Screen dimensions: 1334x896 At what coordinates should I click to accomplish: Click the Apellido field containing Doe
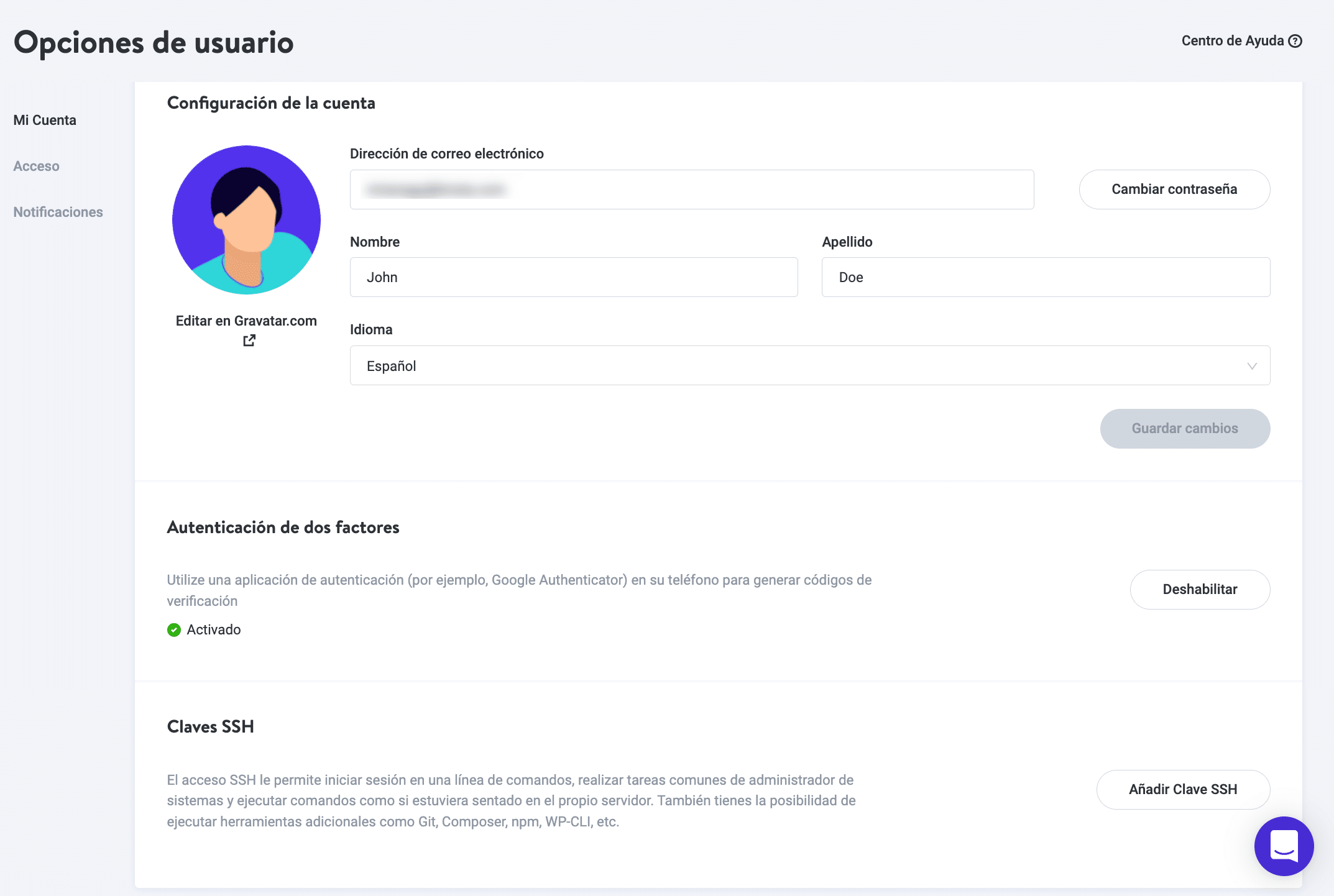(x=1045, y=277)
